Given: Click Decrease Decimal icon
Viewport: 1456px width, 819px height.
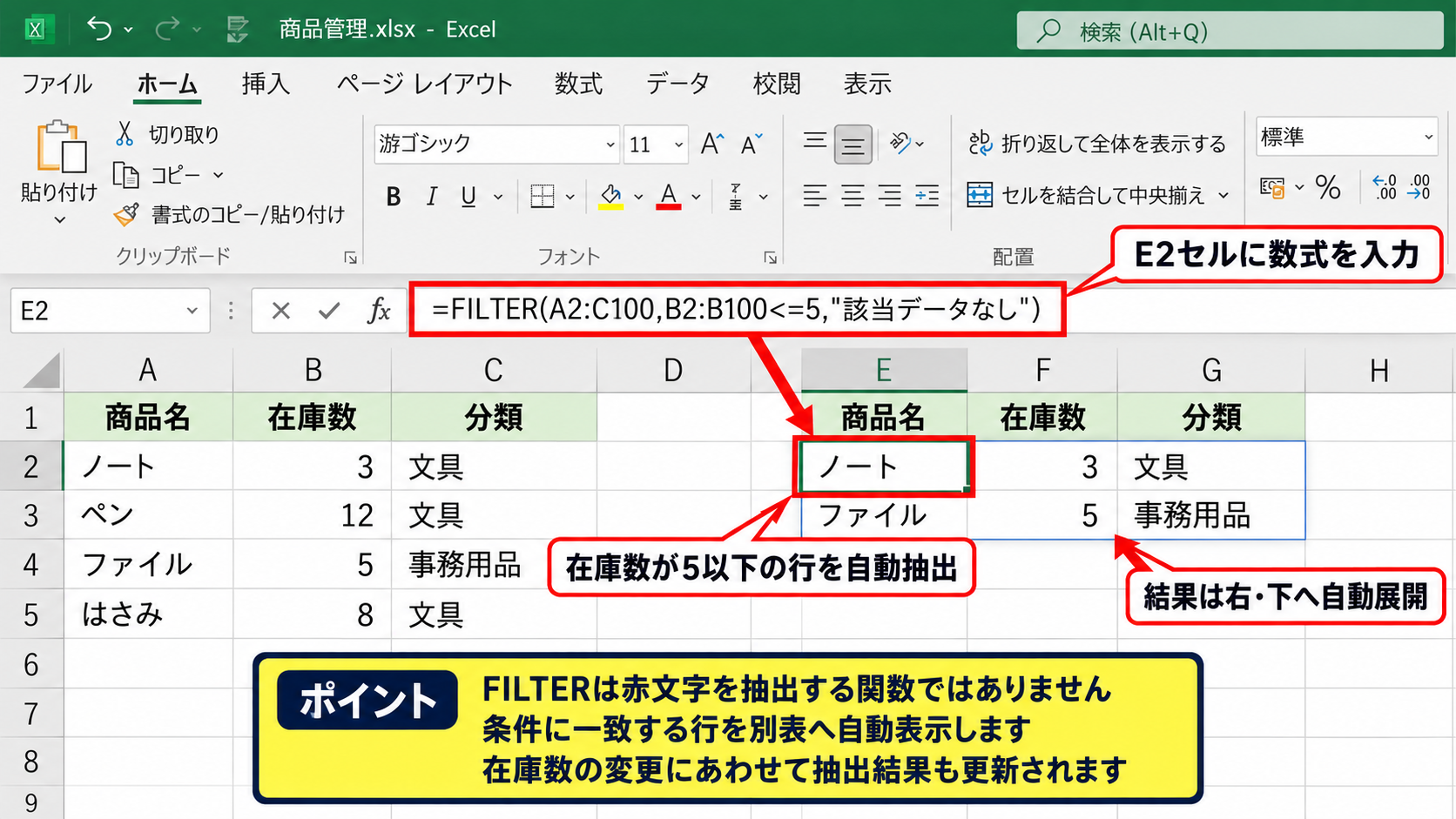Looking at the screenshot, I should tap(1419, 187).
